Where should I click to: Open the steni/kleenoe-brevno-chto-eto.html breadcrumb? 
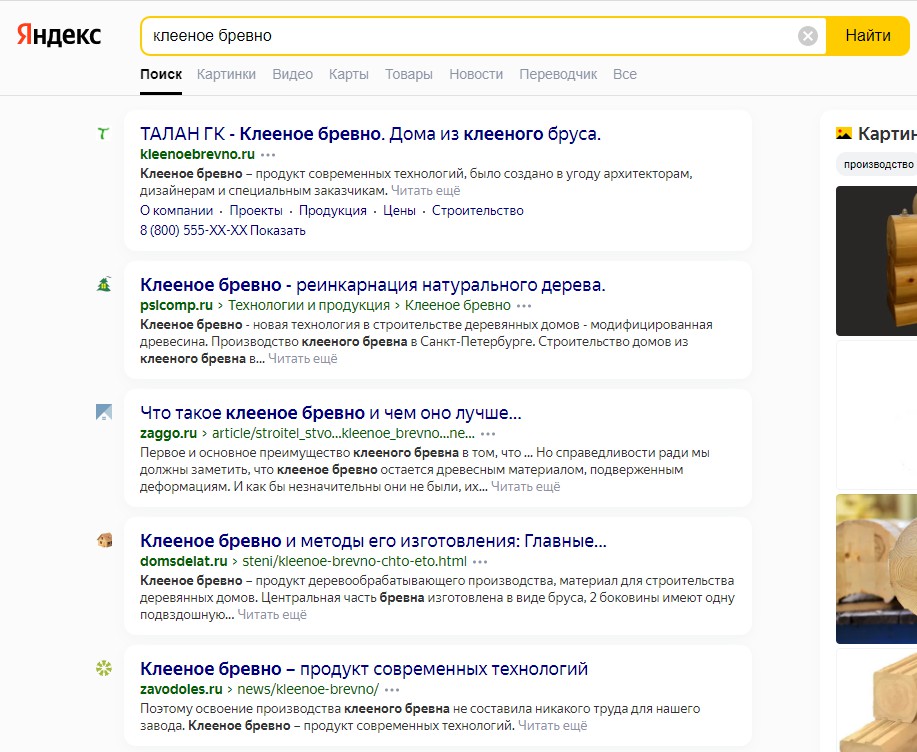tap(354, 561)
